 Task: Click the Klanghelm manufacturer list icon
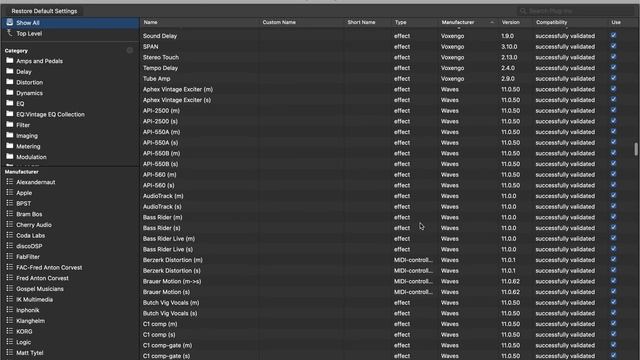point(10,320)
